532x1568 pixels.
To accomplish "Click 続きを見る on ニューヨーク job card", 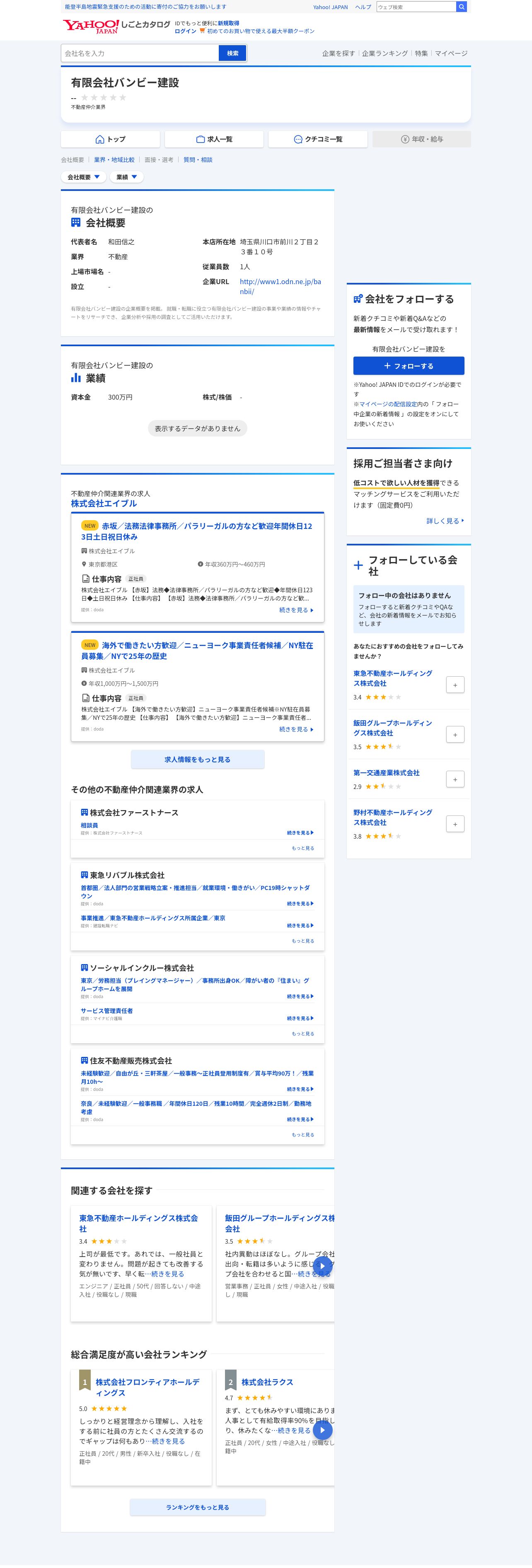I will [296, 729].
